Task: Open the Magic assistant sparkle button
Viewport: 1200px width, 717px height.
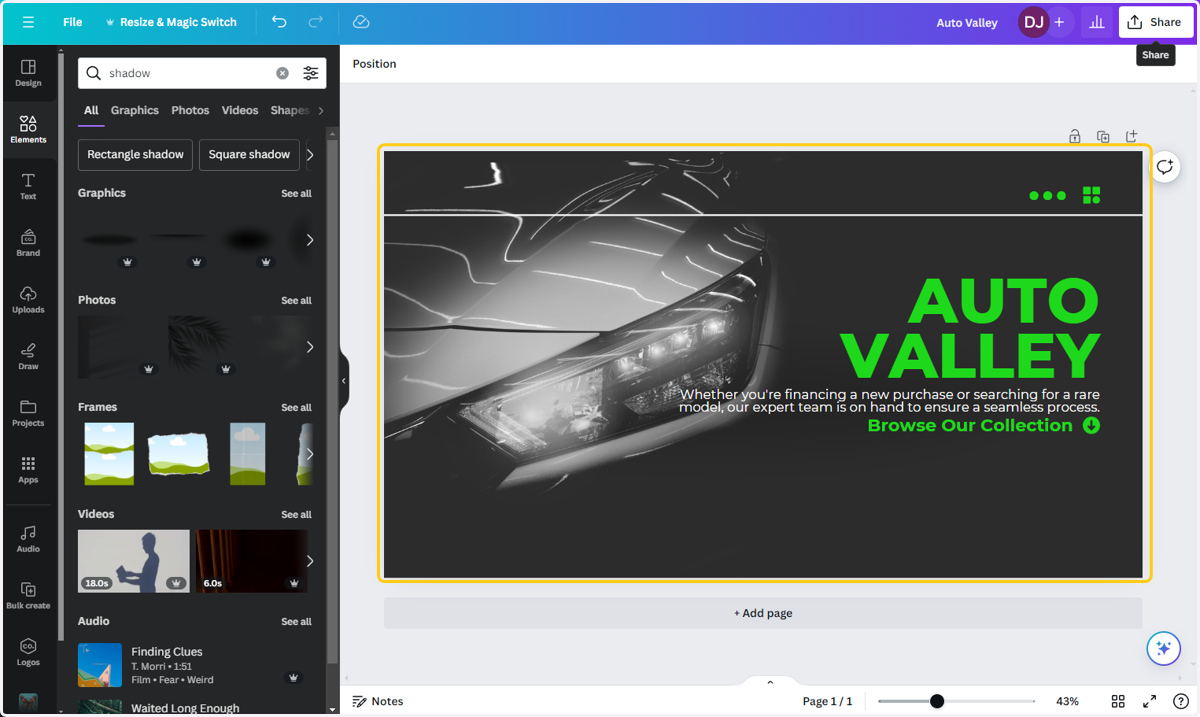Action: pyautogui.click(x=1163, y=648)
